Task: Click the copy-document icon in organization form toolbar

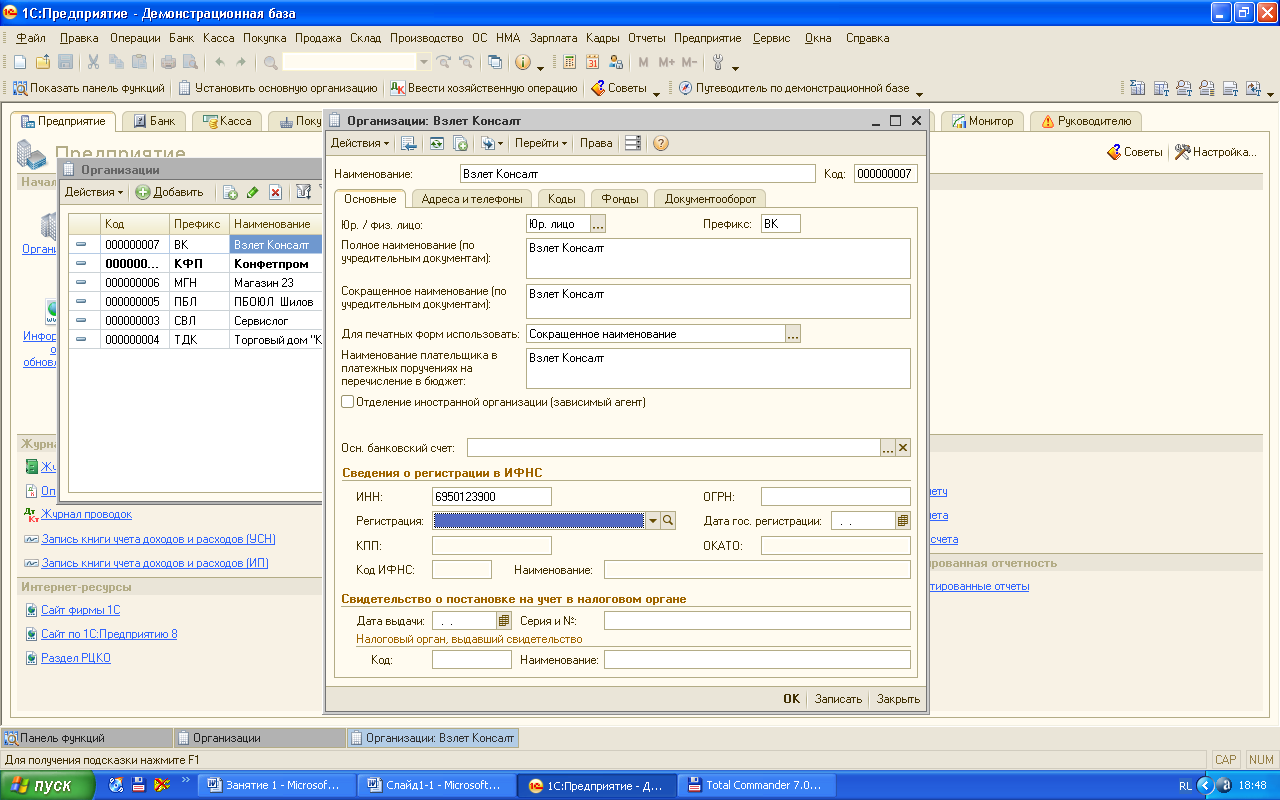Action: [460, 143]
